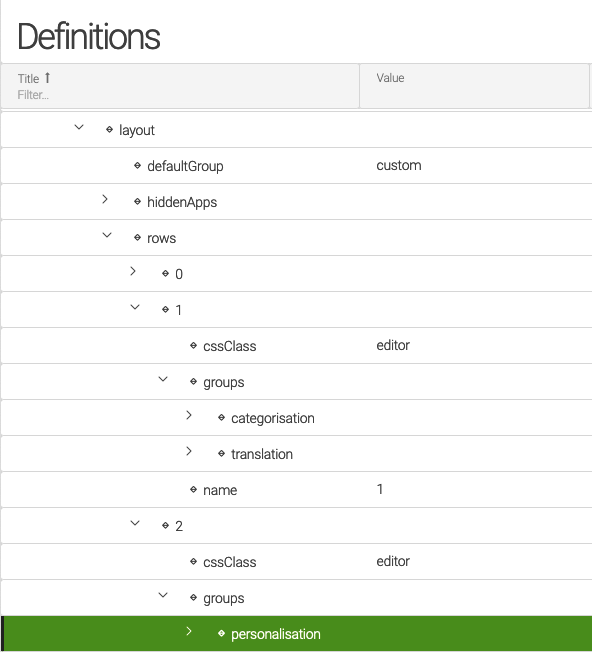Expand the hiddenApps node chevron
The height and width of the screenshot is (652, 592).
105,199
